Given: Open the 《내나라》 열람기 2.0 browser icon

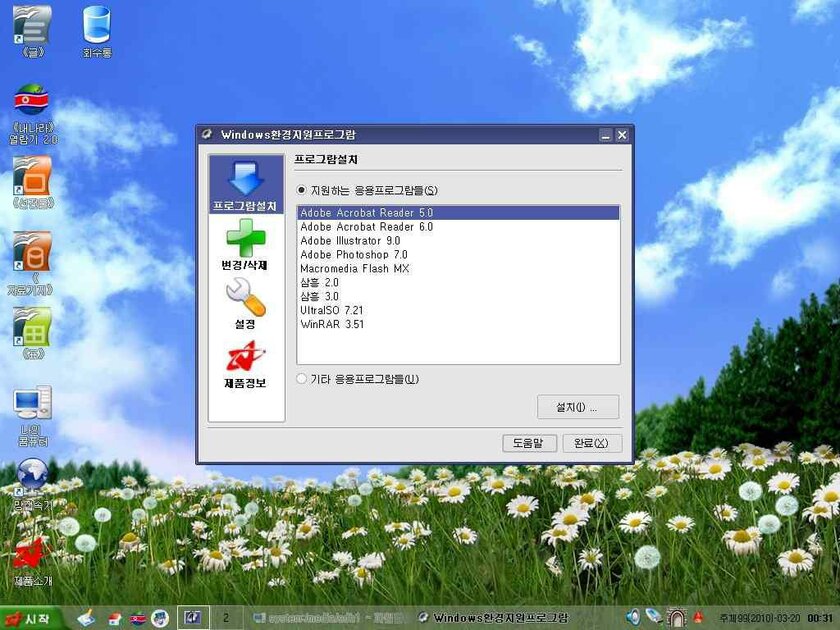Looking at the screenshot, I should (x=32, y=115).
